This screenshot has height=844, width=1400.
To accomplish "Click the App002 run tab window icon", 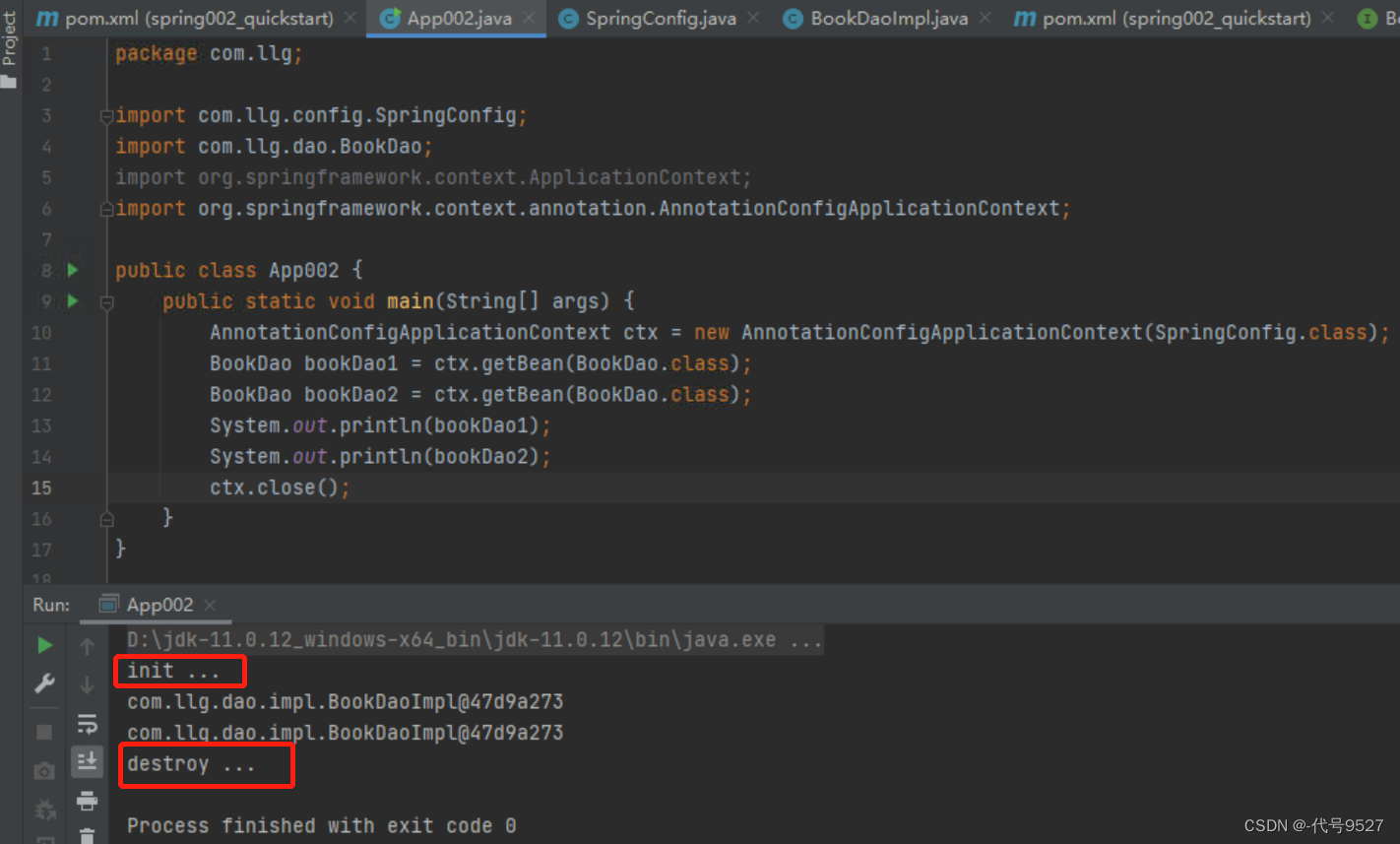I will click(109, 604).
